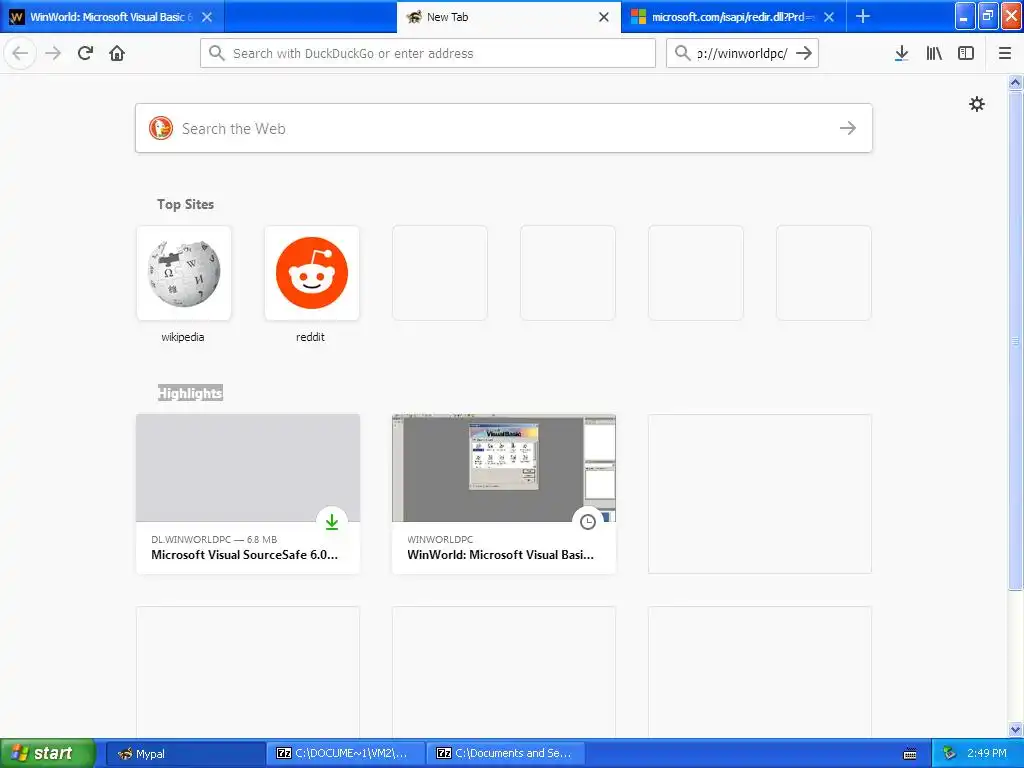Click the Microsoft logo tab favicon
This screenshot has height=768, width=1024.
pos(638,17)
